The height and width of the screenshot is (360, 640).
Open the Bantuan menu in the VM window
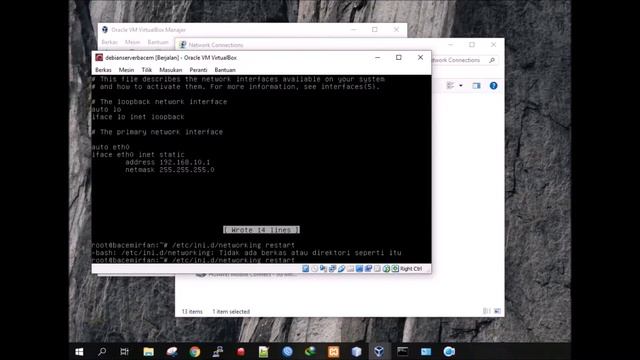(x=225, y=70)
